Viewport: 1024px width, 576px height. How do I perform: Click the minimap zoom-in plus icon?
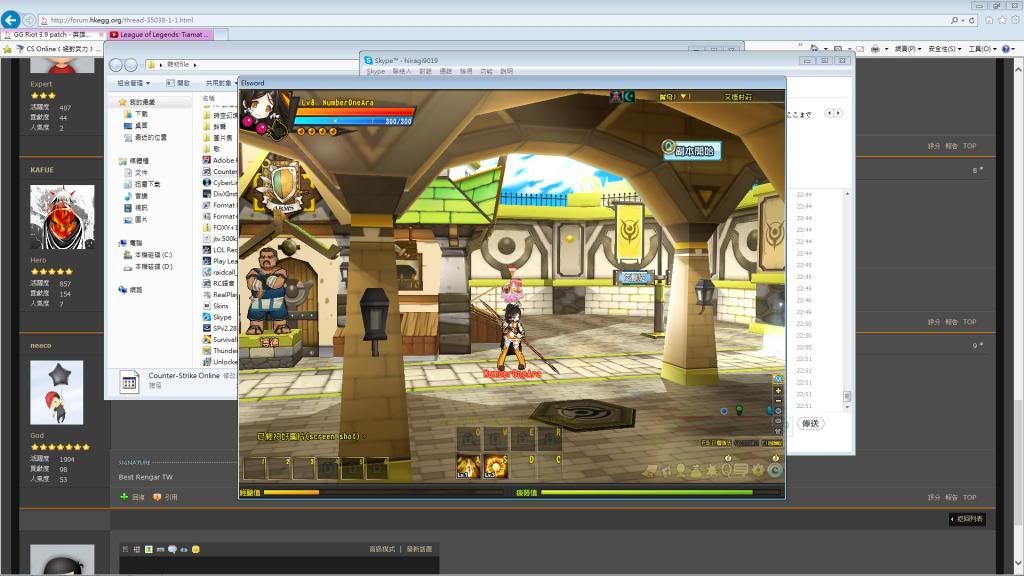(x=778, y=390)
